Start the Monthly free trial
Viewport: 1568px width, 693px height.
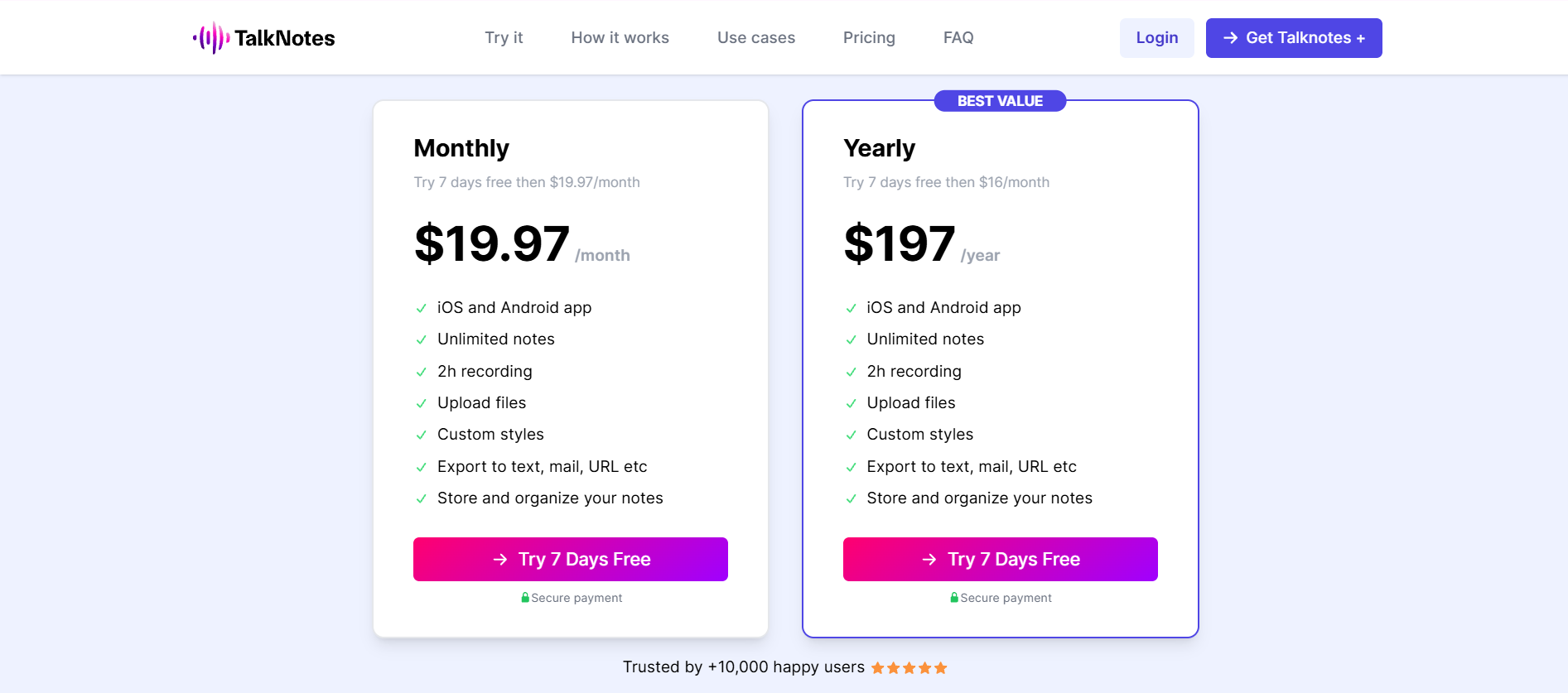[x=570, y=559]
